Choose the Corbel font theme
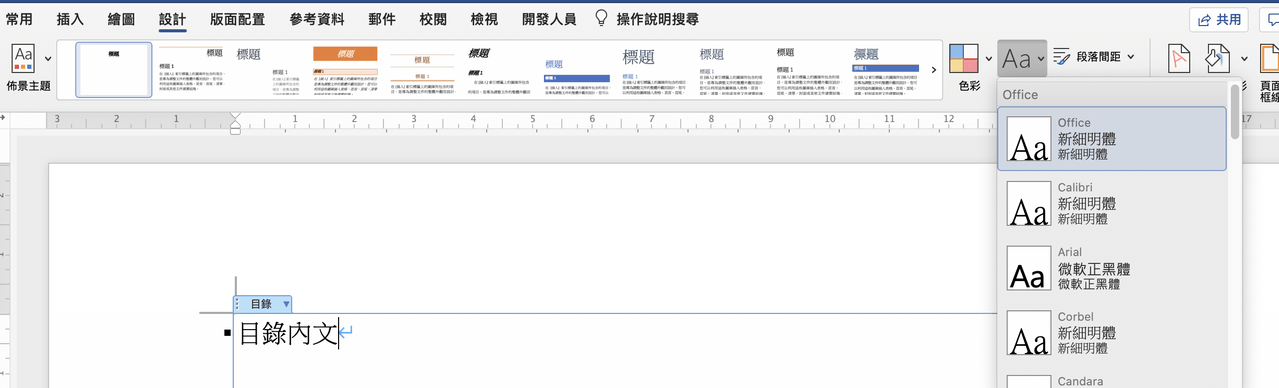This screenshot has width=1279, height=388. [1112, 333]
